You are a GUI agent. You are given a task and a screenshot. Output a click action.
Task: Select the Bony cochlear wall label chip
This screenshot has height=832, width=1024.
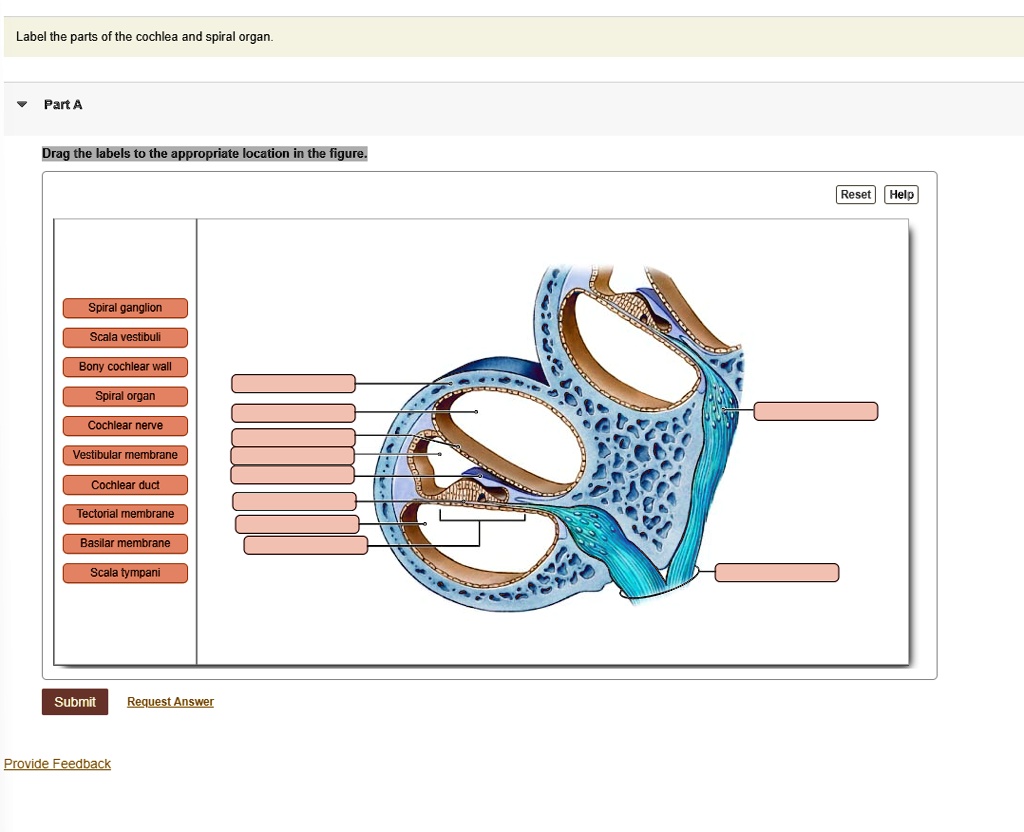(124, 366)
